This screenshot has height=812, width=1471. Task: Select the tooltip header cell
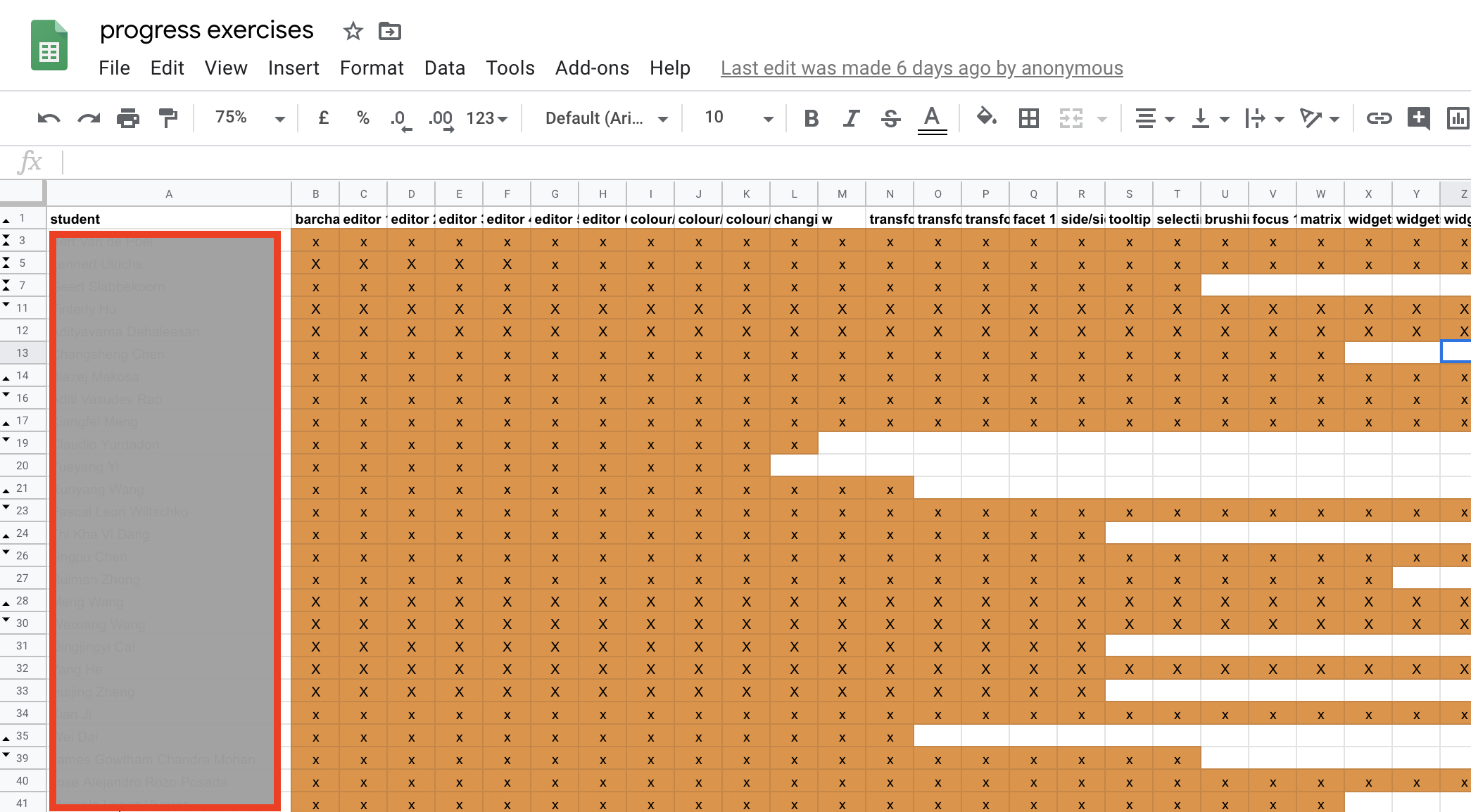[1129, 219]
